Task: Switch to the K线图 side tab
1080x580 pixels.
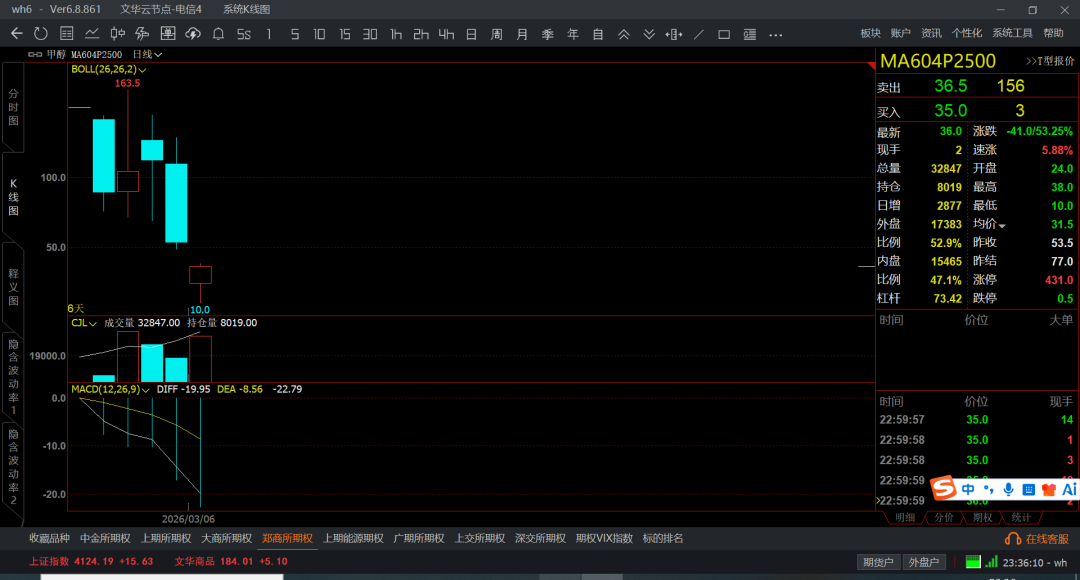Action: point(13,196)
